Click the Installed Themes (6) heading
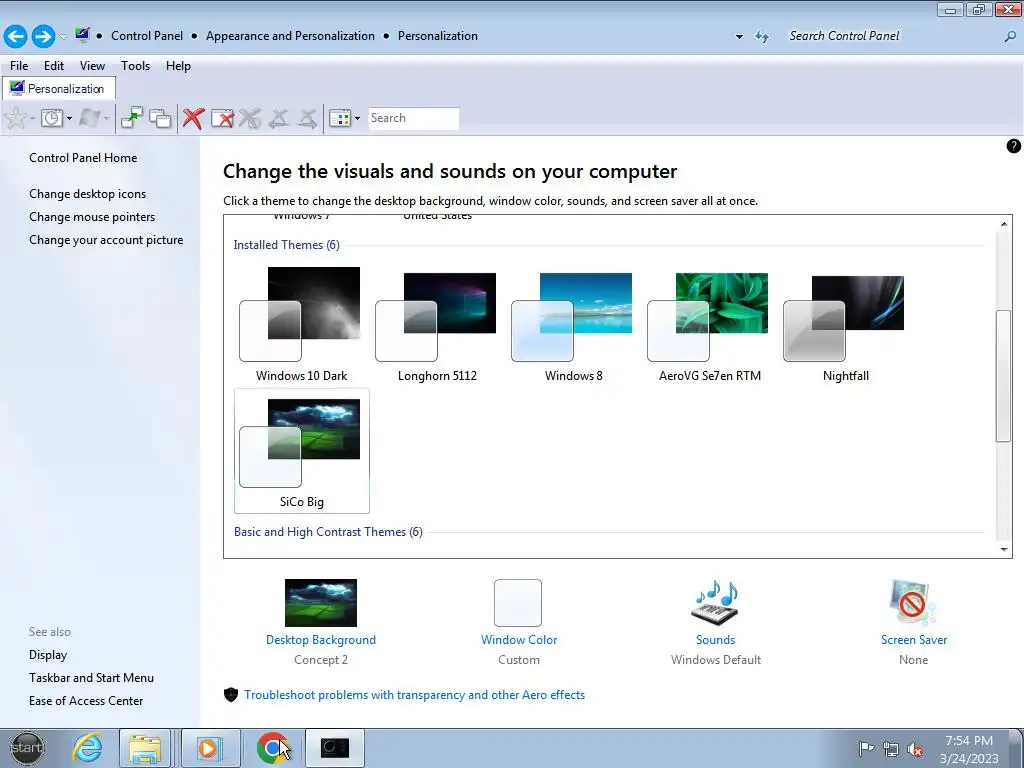1024x768 pixels. tap(287, 245)
